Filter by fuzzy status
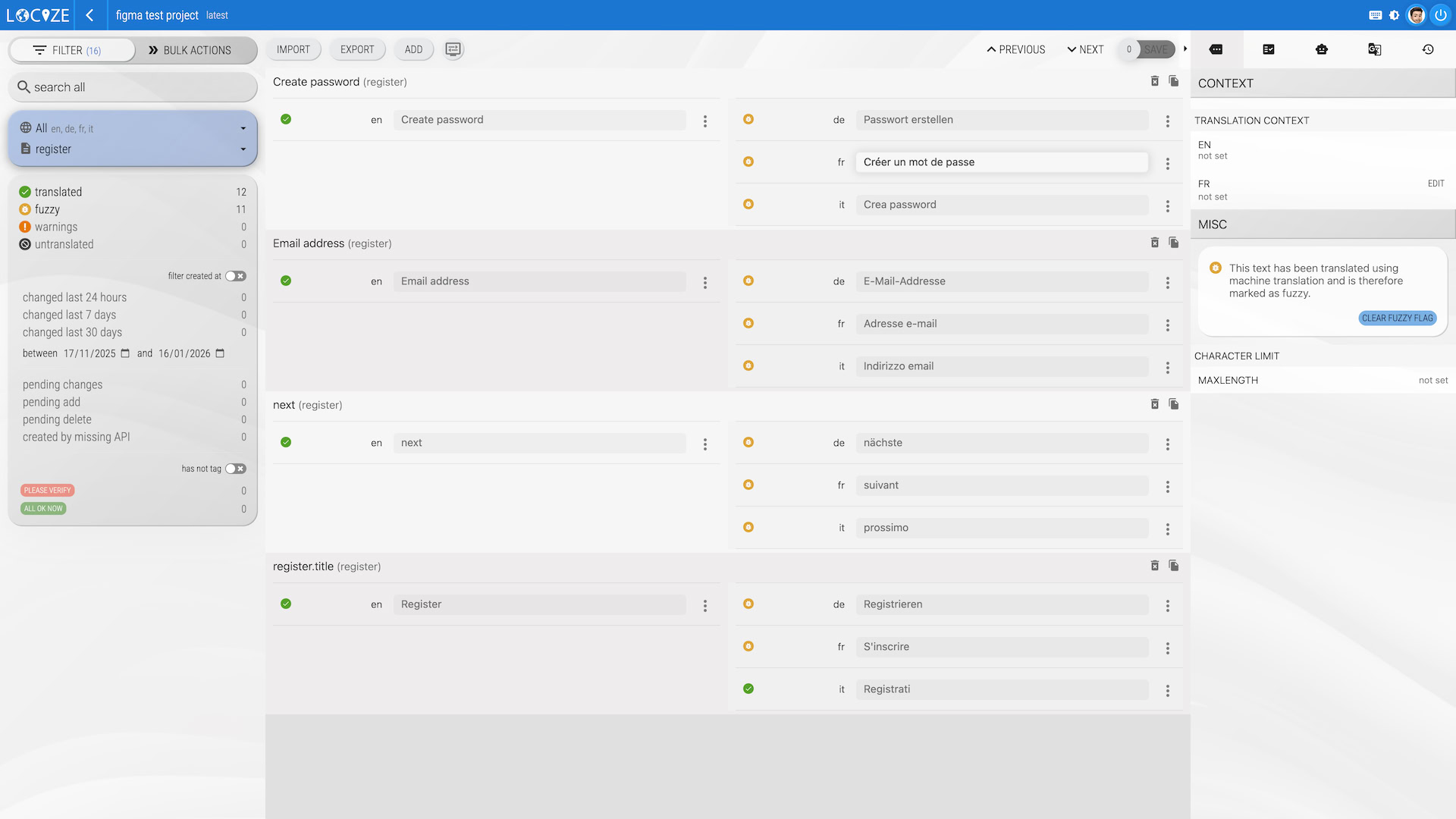This screenshot has width=1456, height=819. (x=47, y=209)
